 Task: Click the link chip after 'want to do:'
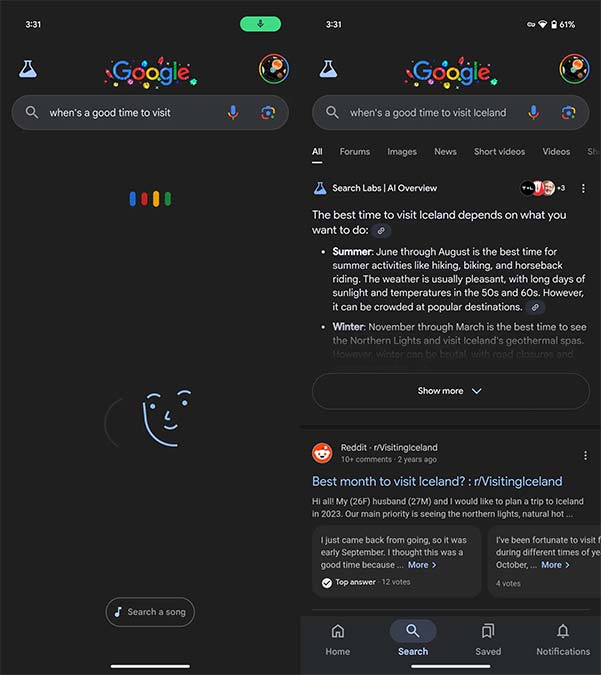381,231
